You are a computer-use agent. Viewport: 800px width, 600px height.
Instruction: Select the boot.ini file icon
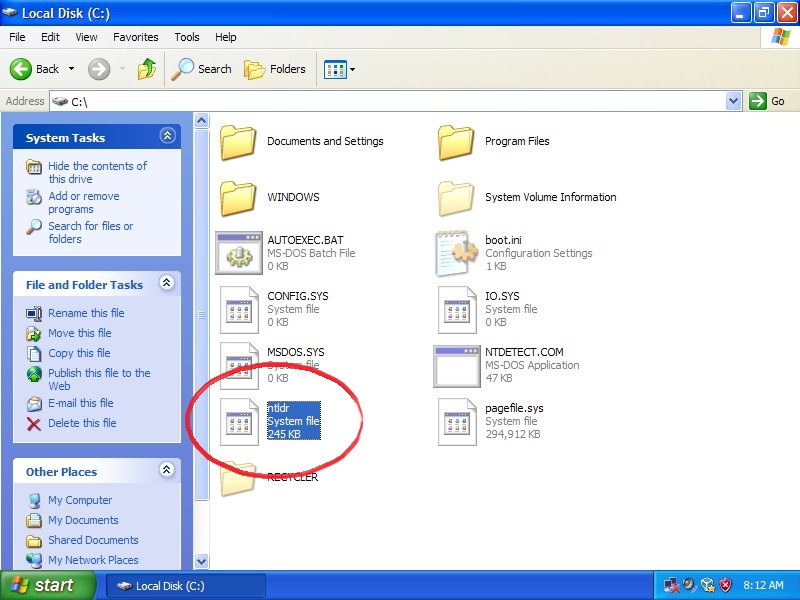pos(456,253)
